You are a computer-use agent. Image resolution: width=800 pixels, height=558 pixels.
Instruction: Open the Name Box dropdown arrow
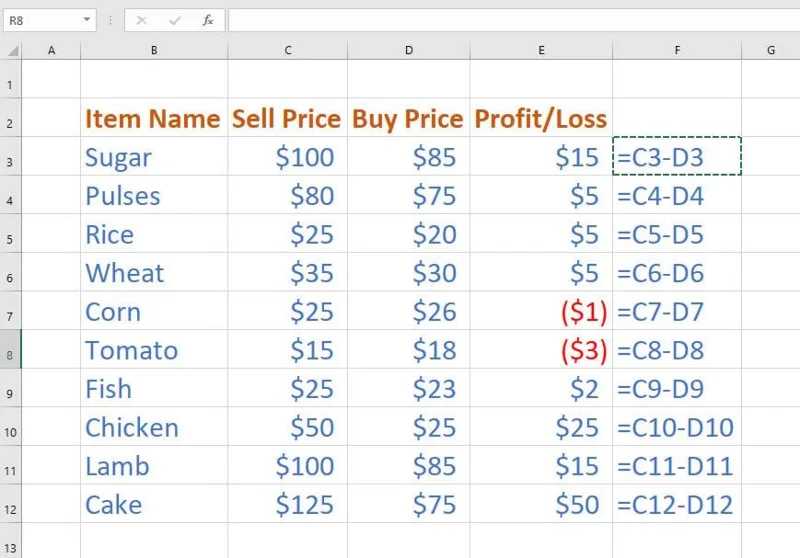click(88, 20)
